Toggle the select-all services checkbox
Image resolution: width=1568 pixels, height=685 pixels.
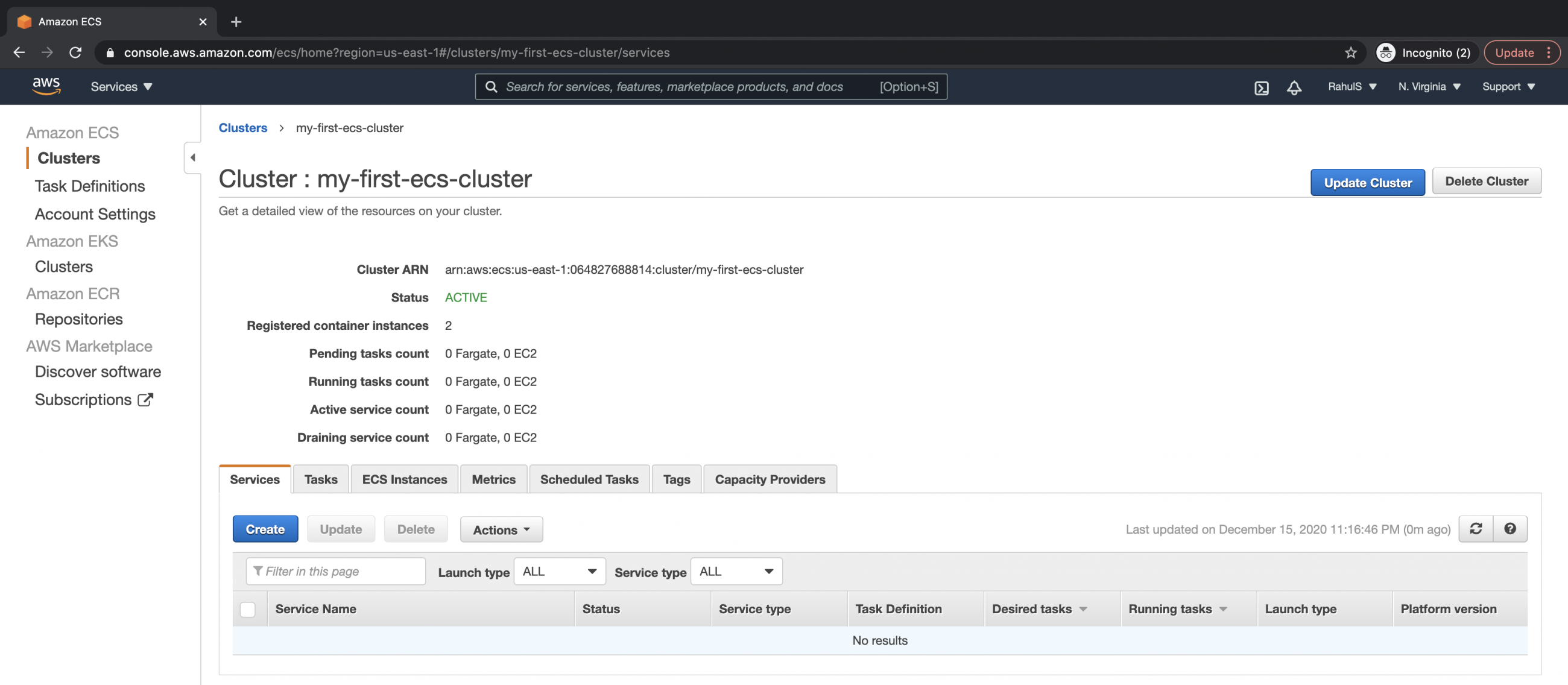(x=248, y=609)
